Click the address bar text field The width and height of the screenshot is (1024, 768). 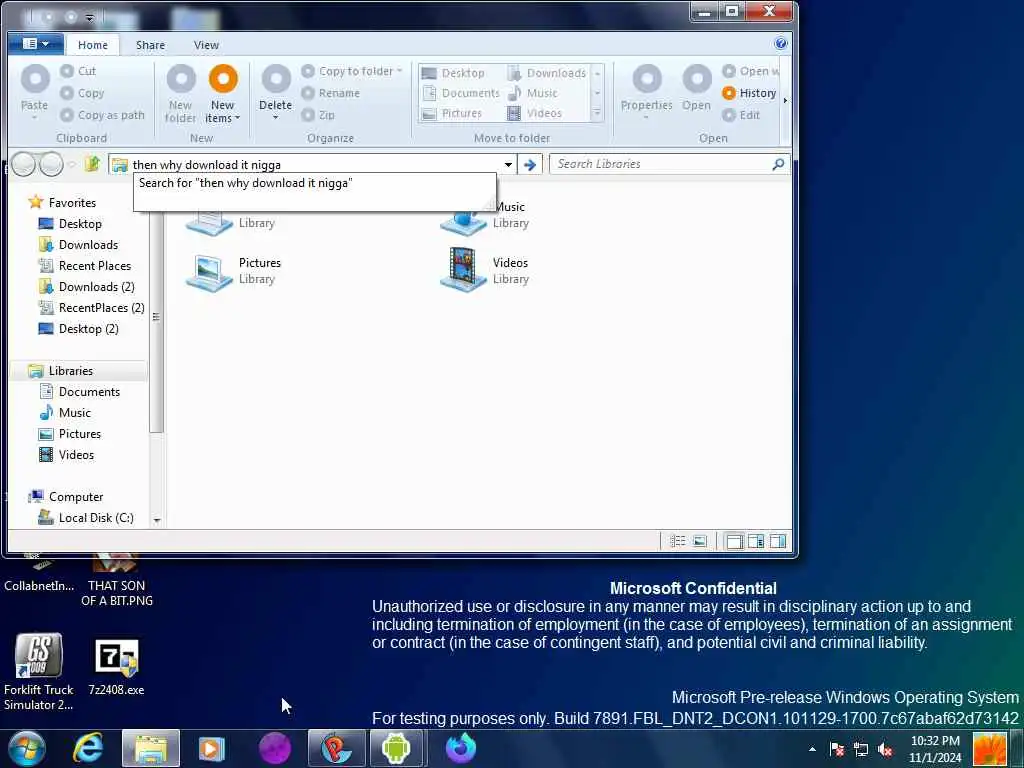tap(313, 165)
